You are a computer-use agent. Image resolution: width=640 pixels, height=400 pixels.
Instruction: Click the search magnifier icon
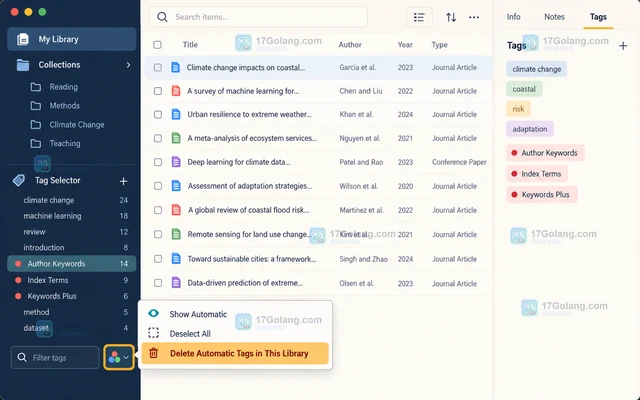[x=162, y=17]
